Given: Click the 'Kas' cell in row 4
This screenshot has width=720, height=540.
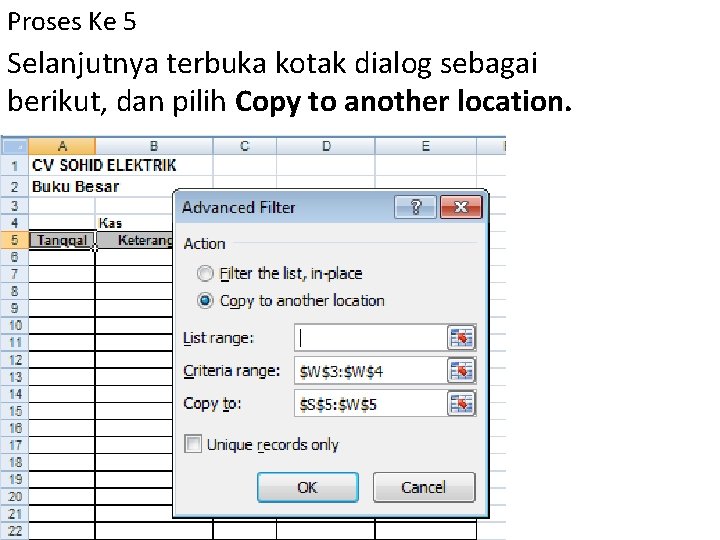Looking at the screenshot, I should click(134, 223).
